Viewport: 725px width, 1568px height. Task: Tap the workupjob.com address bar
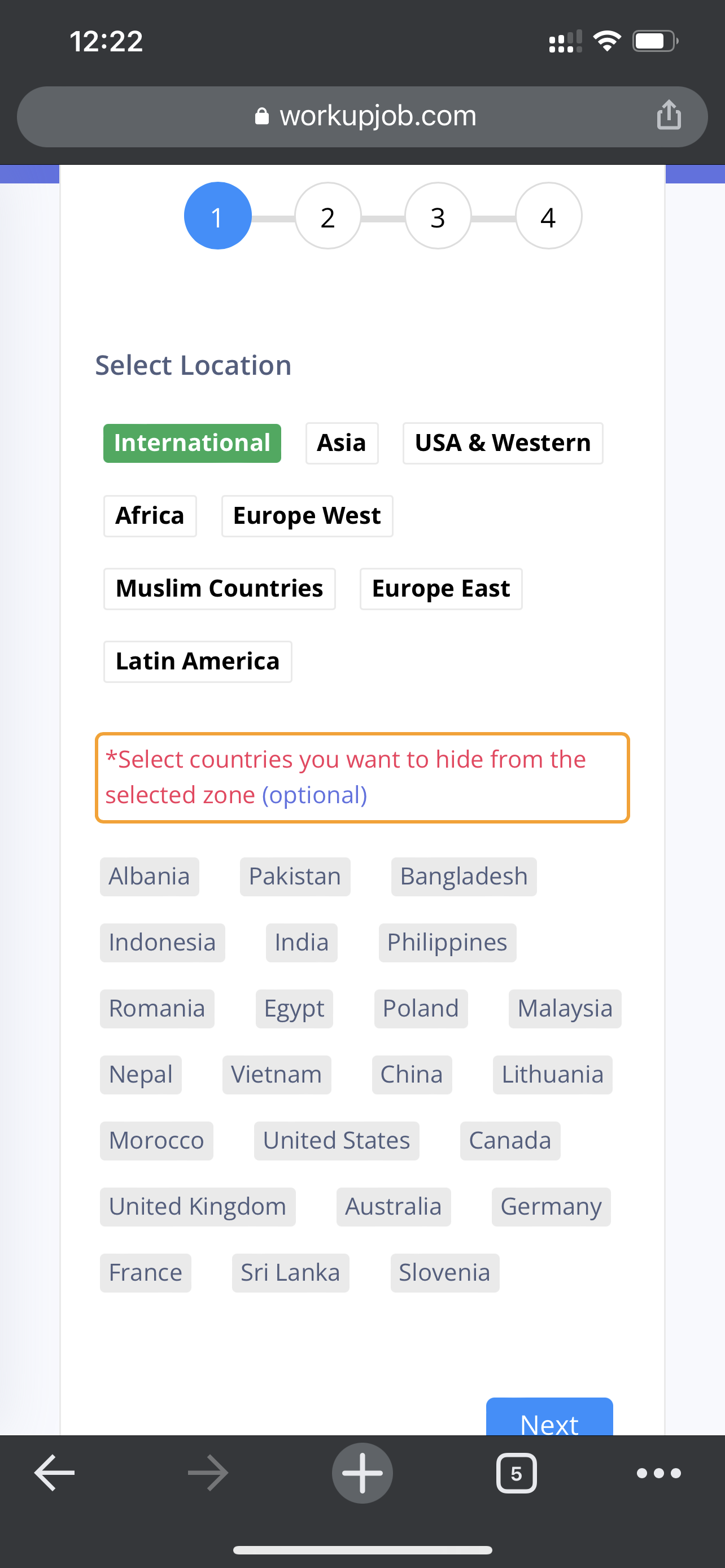[362, 116]
